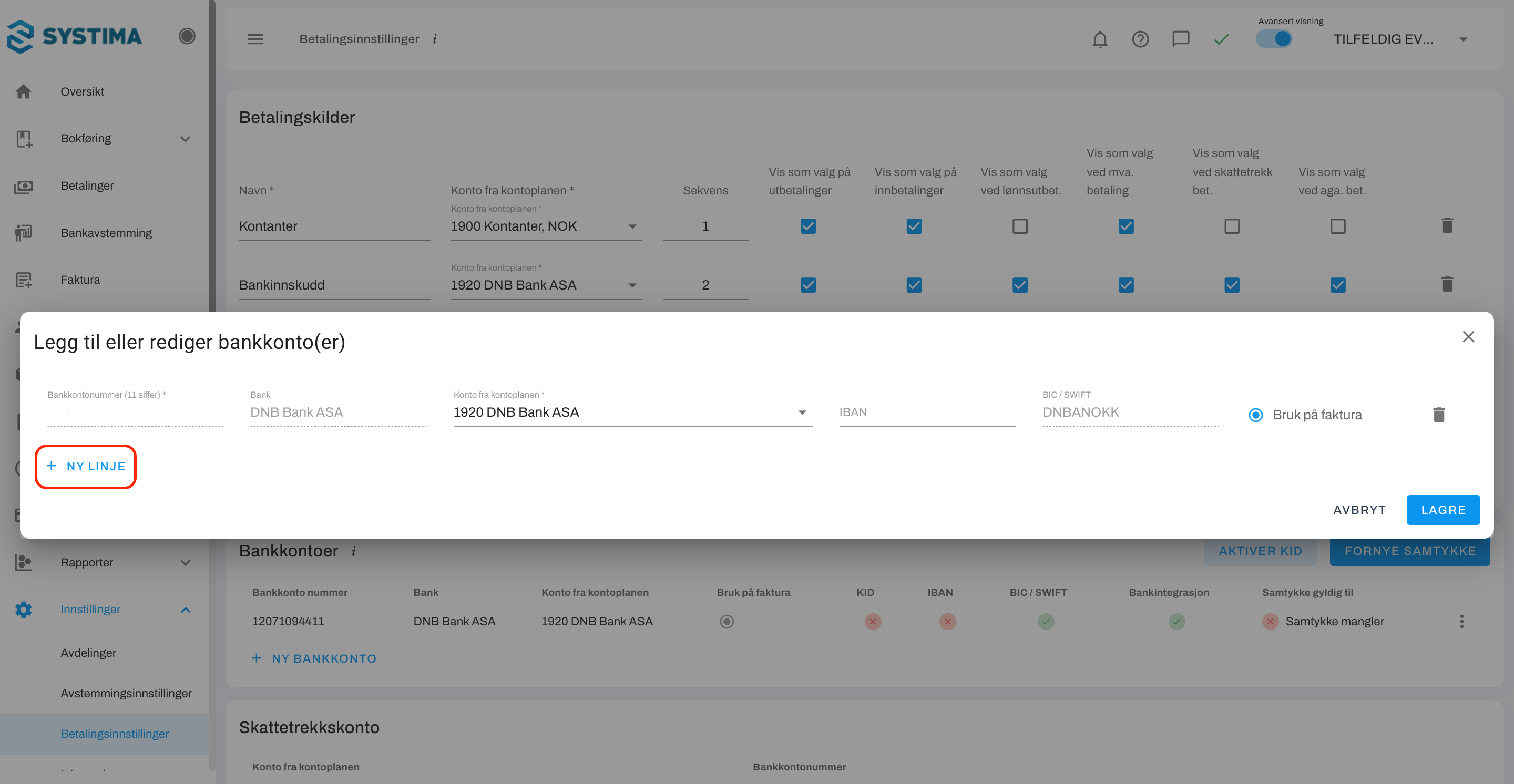Open Avstemmingsinnstillinger in the settings menu
Viewport: 1514px width, 784px height.
(x=126, y=693)
